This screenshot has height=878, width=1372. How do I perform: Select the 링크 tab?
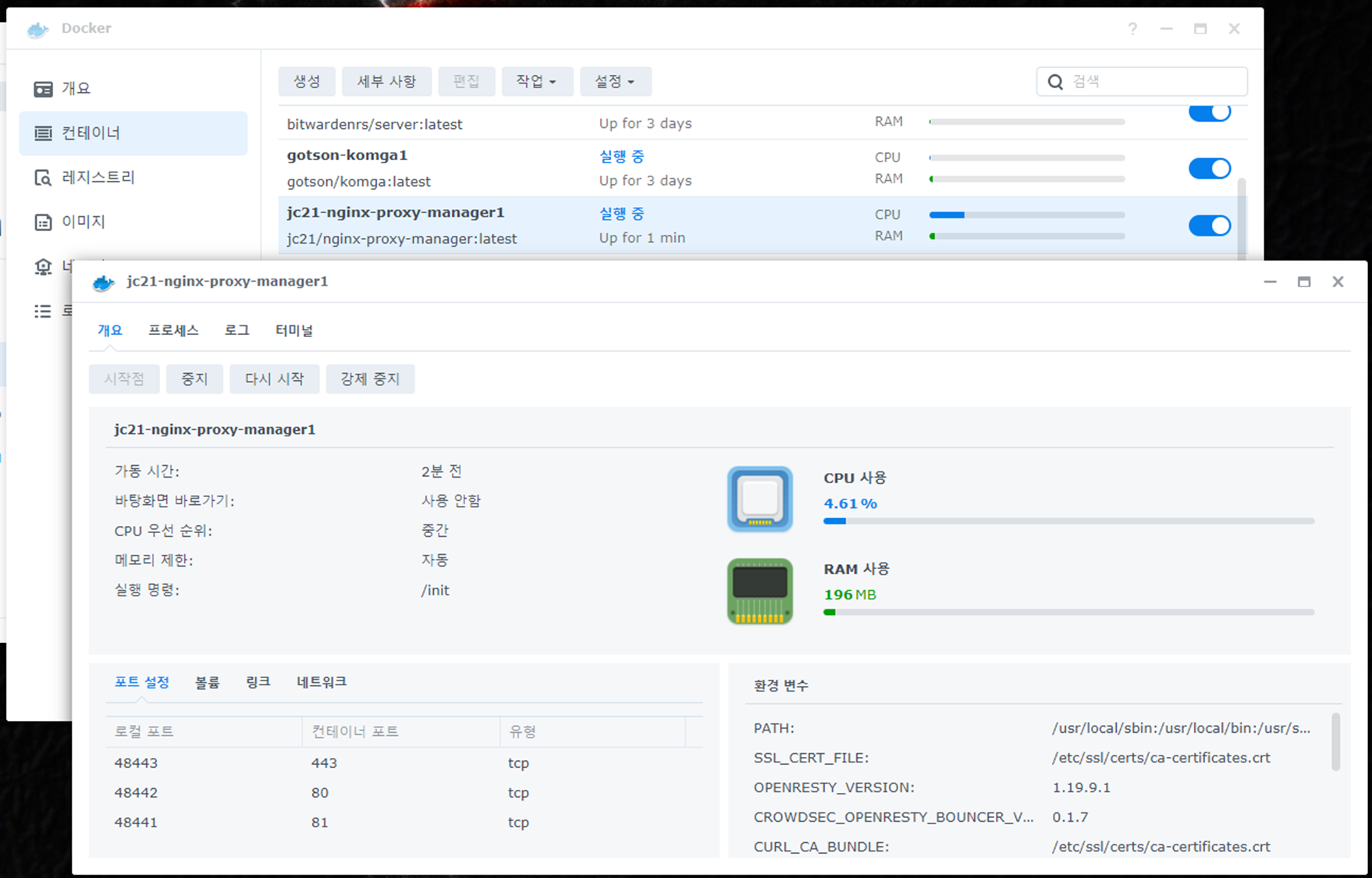point(258,682)
